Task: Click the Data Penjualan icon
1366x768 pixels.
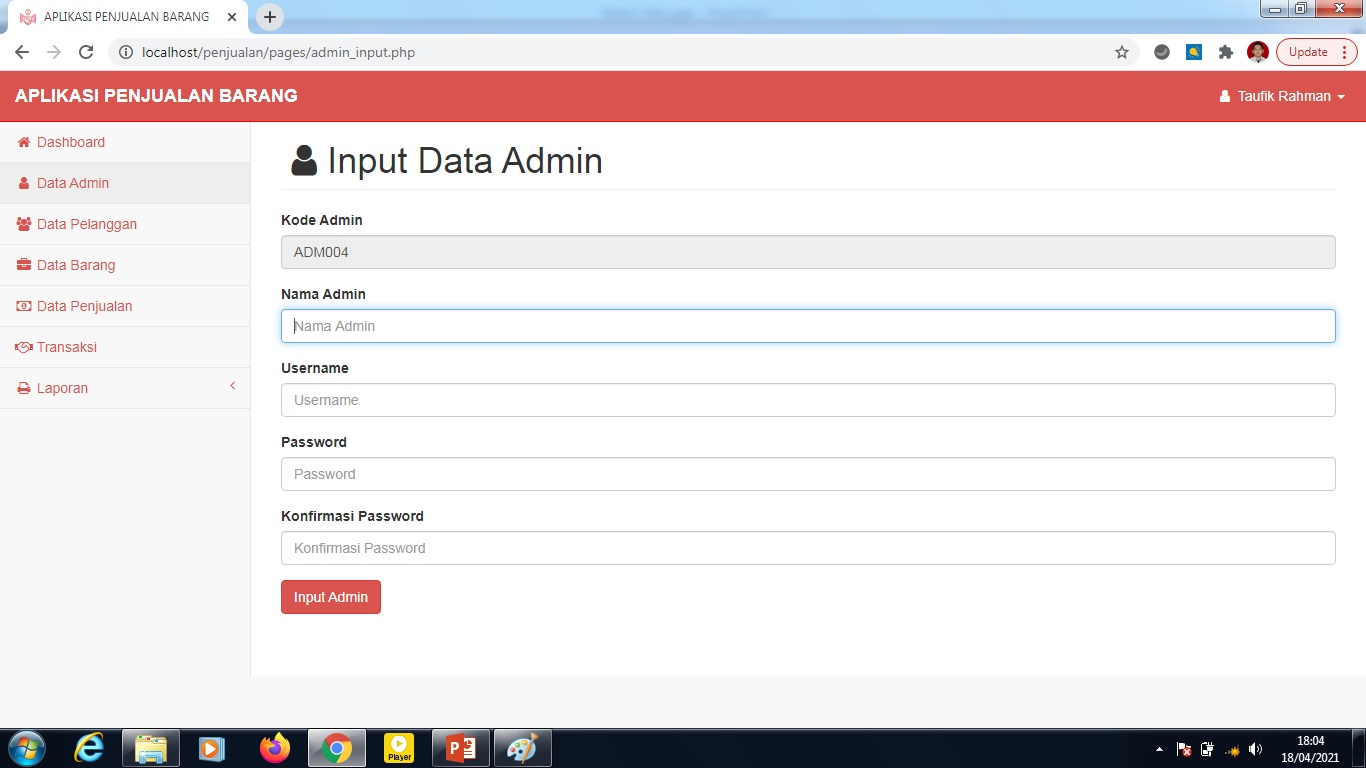Action: coord(22,306)
